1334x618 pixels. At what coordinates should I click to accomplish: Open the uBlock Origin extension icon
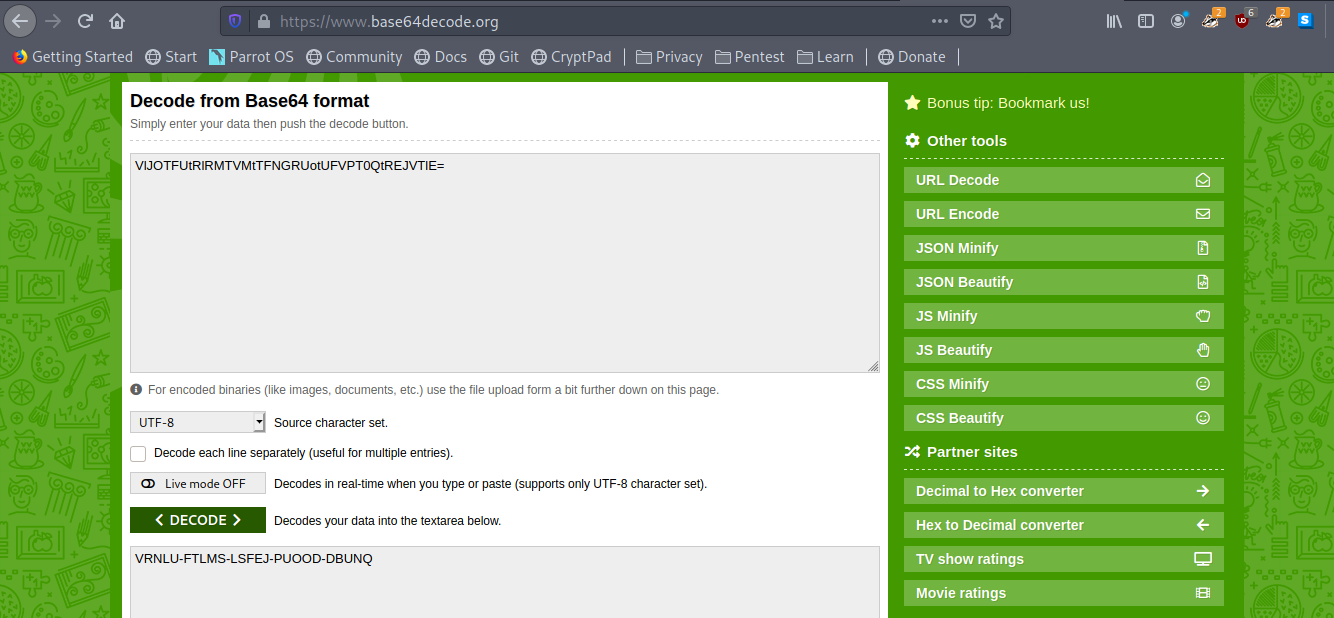(1242, 21)
